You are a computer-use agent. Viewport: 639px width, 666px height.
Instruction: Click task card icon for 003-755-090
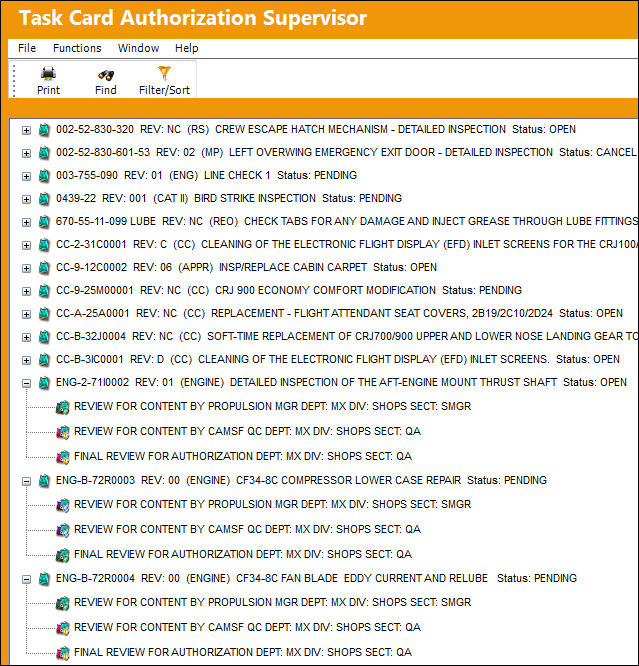[44, 176]
